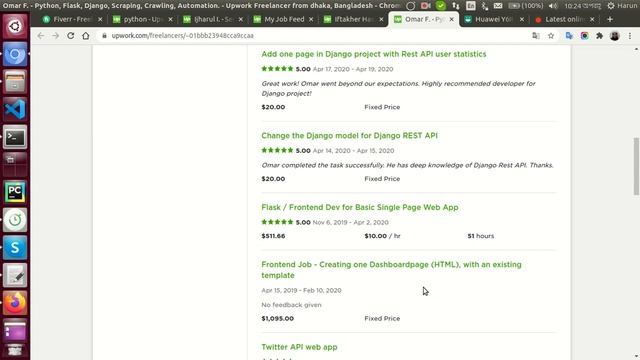Open the network connections indicator
Viewport: 640px width, 360px height.
[x=456, y=5]
